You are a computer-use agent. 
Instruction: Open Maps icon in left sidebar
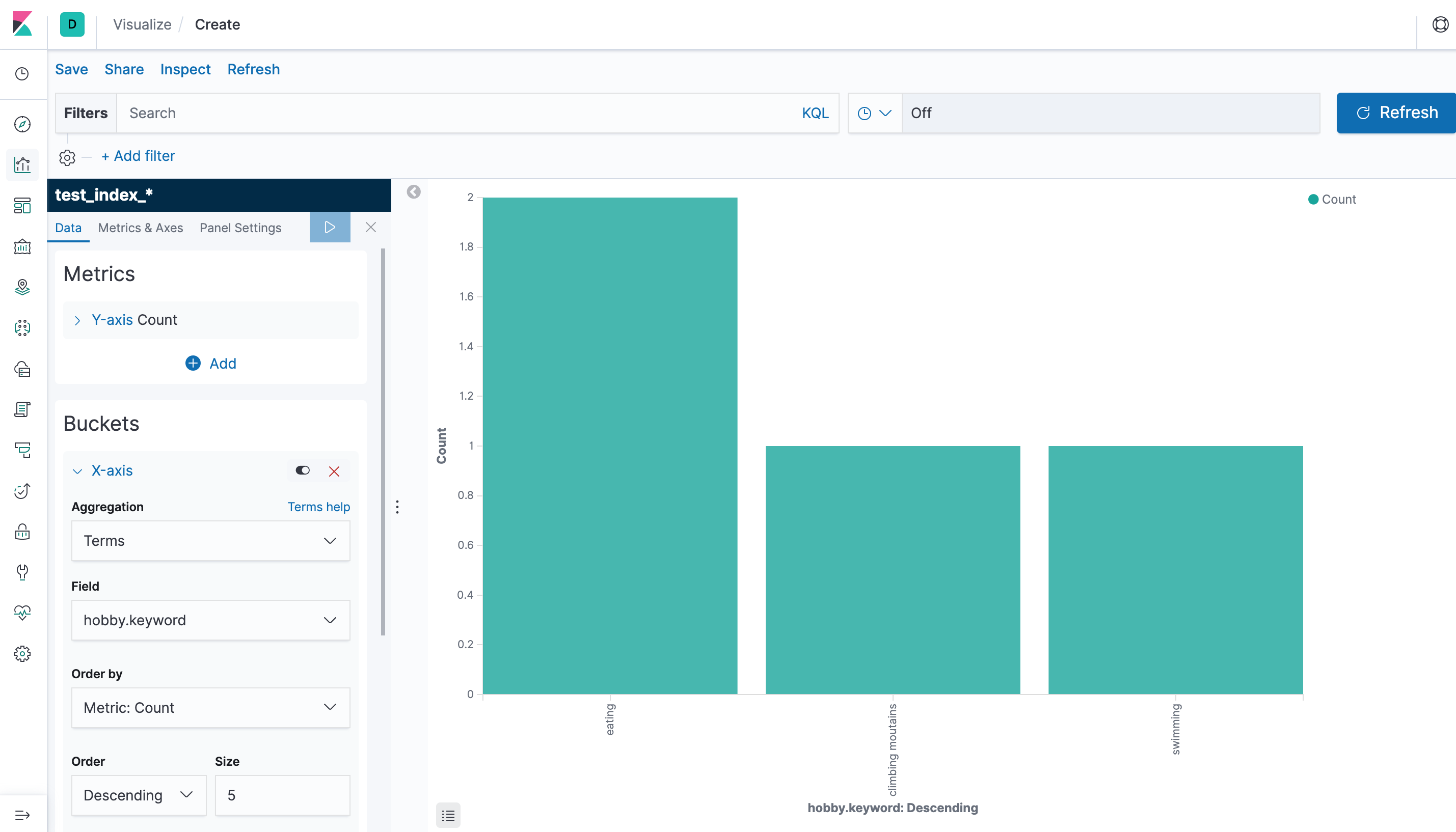tap(22, 287)
